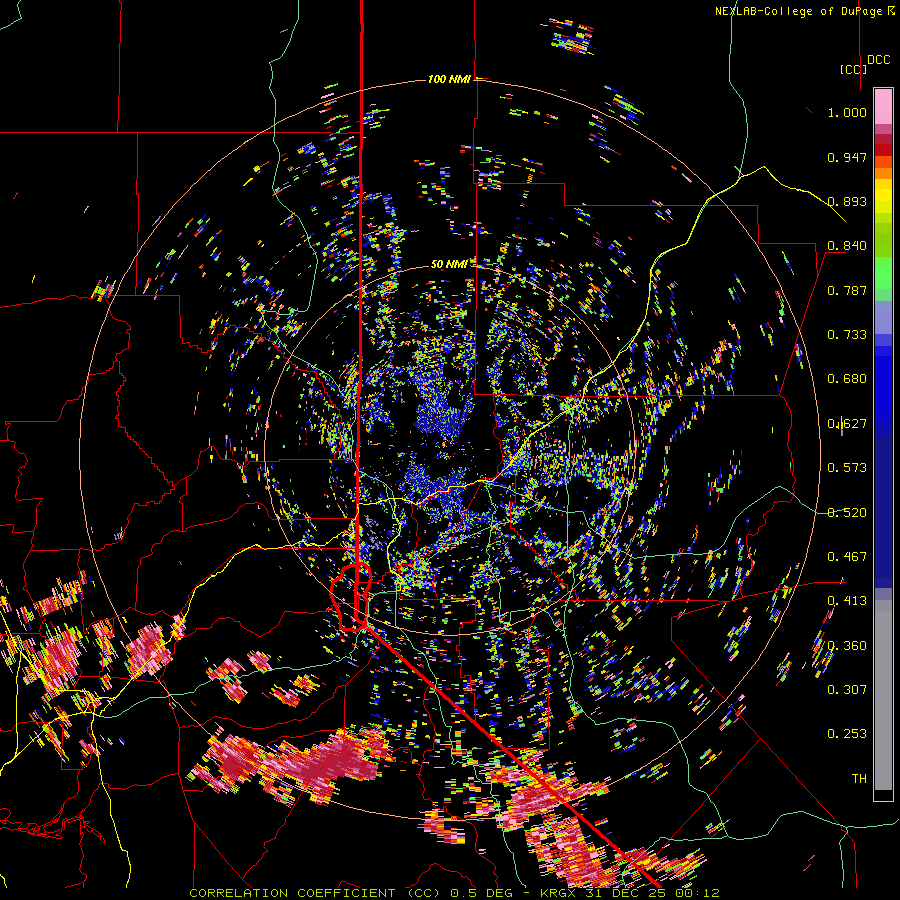This screenshot has height=900, width=900.
Task: Click the [CC] label above the color scale
Action: point(853,69)
